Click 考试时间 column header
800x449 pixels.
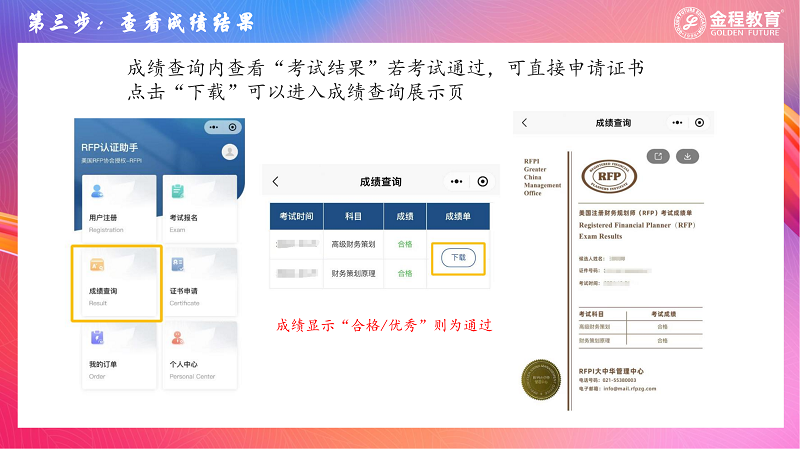pyautogui.click(x=296, y=216)
